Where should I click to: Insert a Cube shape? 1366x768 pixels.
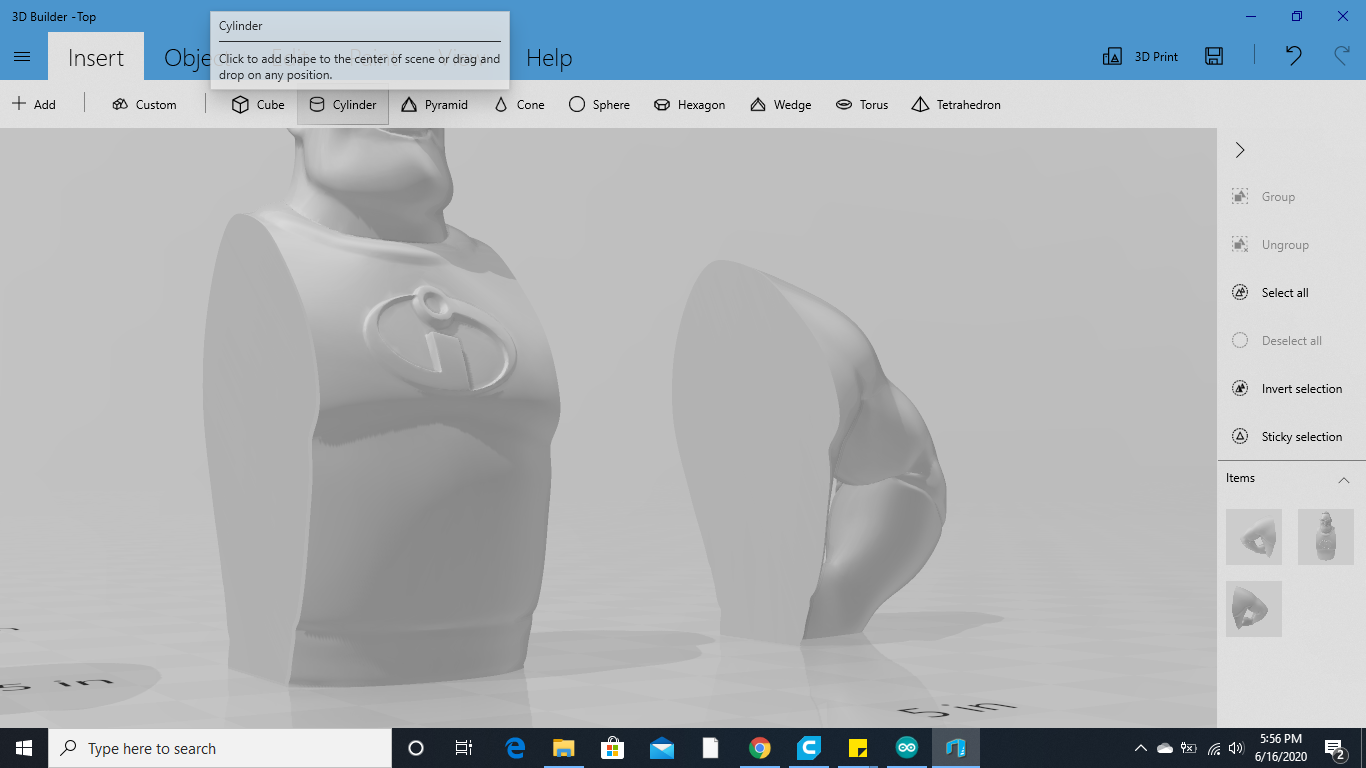tap(257, 104)
